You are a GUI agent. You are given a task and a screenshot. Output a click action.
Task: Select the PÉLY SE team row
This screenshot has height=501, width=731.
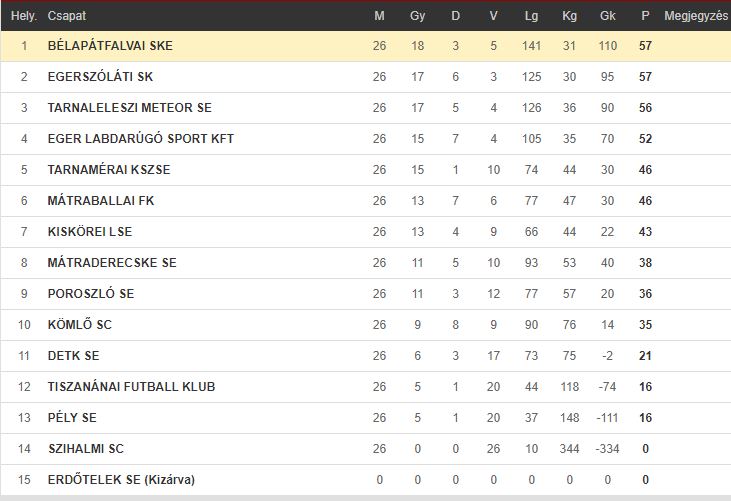[366, 418]
